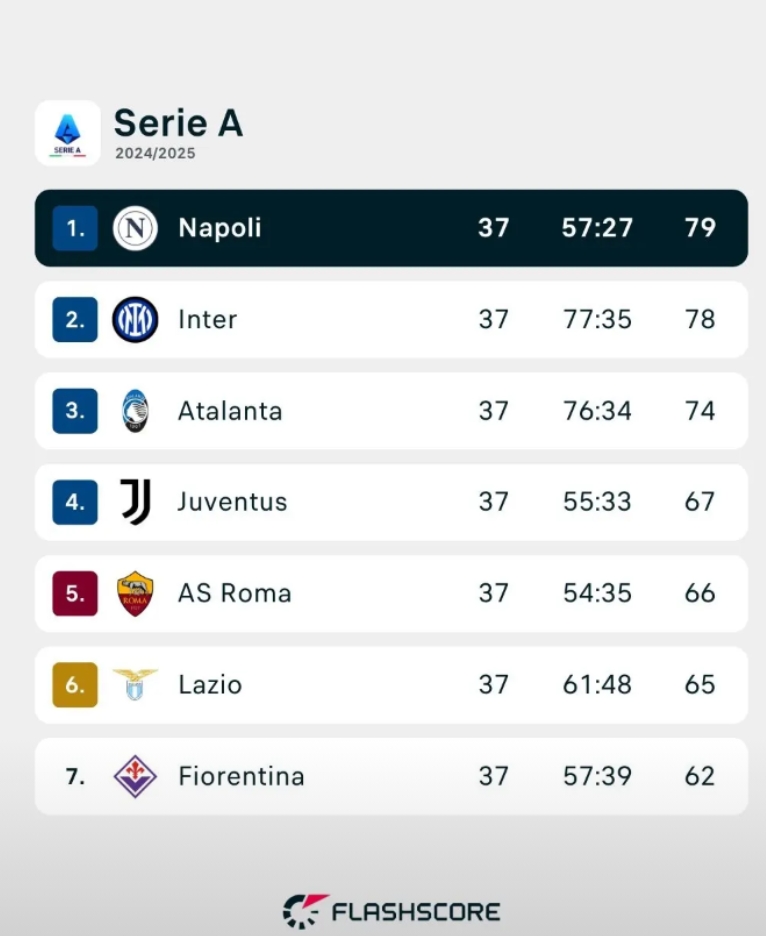Open the Napoli team name
The width and height of the screenshot is (766, 936).
[220, 228]
